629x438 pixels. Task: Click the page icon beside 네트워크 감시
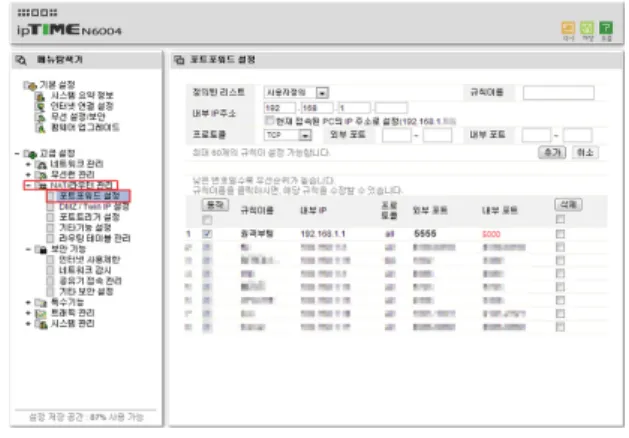click(x=51, y=270)
